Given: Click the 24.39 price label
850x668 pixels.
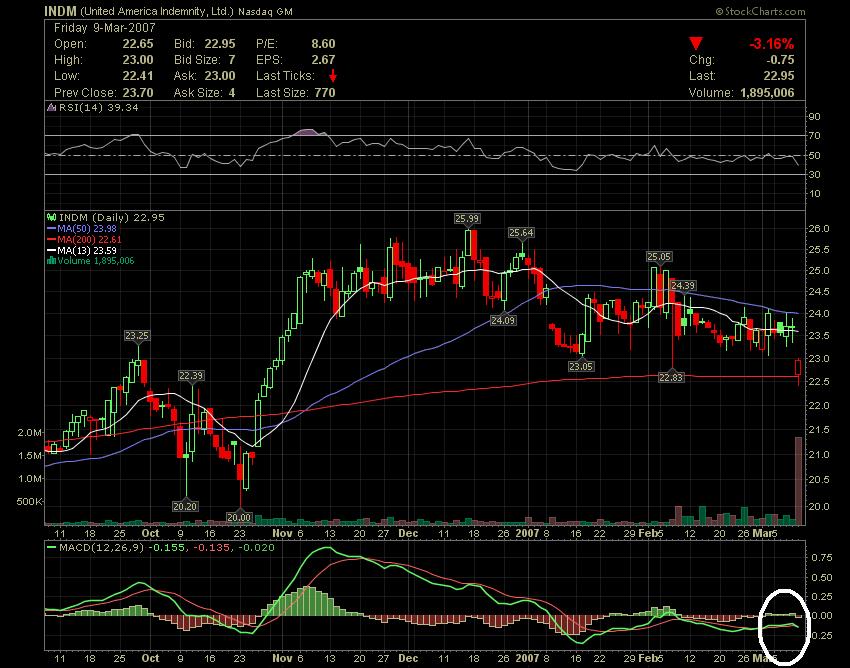Looking at the screenshot, I should (x=682, y=285).
